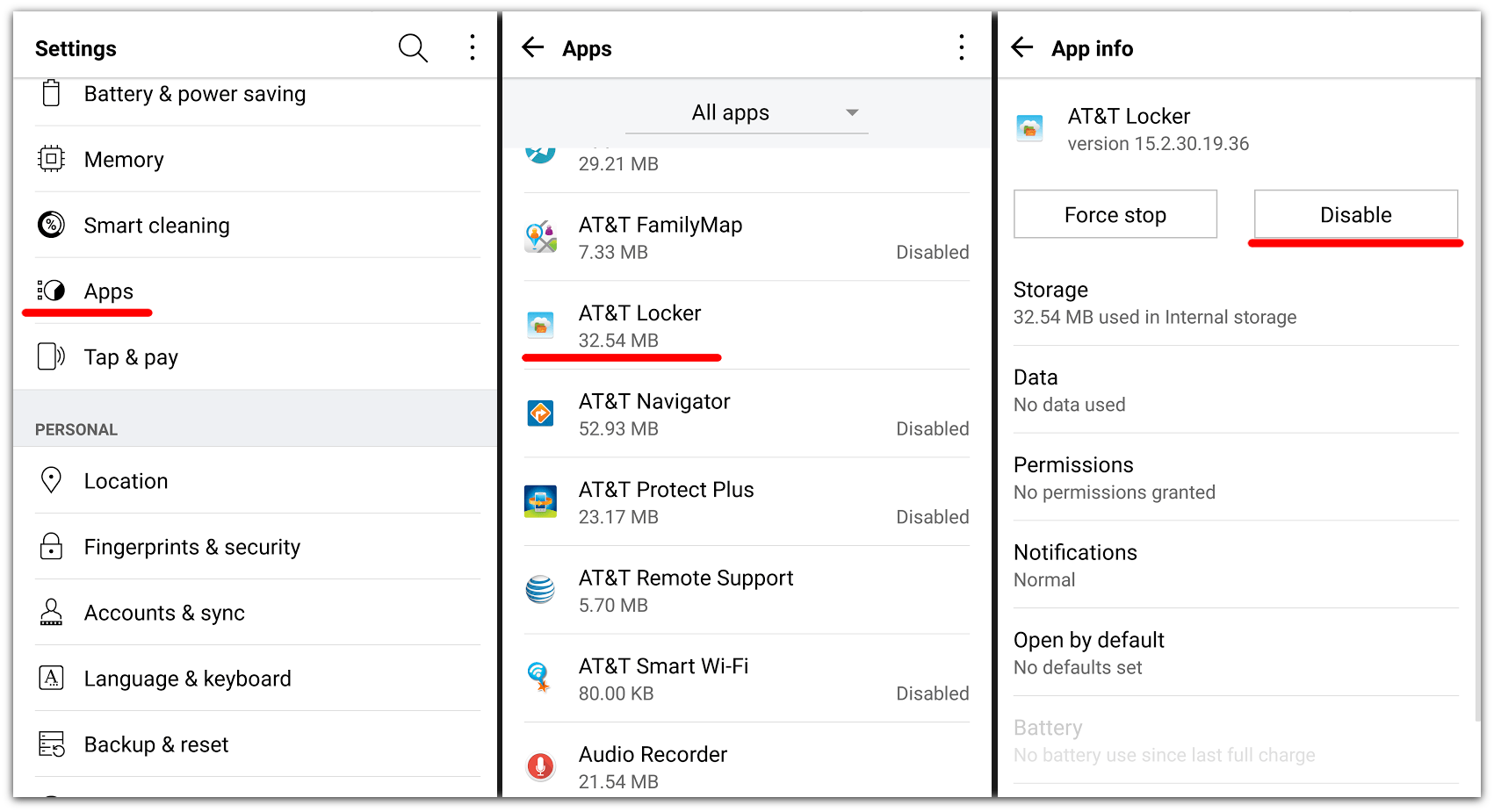Screen dimensions: 1494x812
Task: Tap the AT&T Navigator app icon
Action: [540, 413]
